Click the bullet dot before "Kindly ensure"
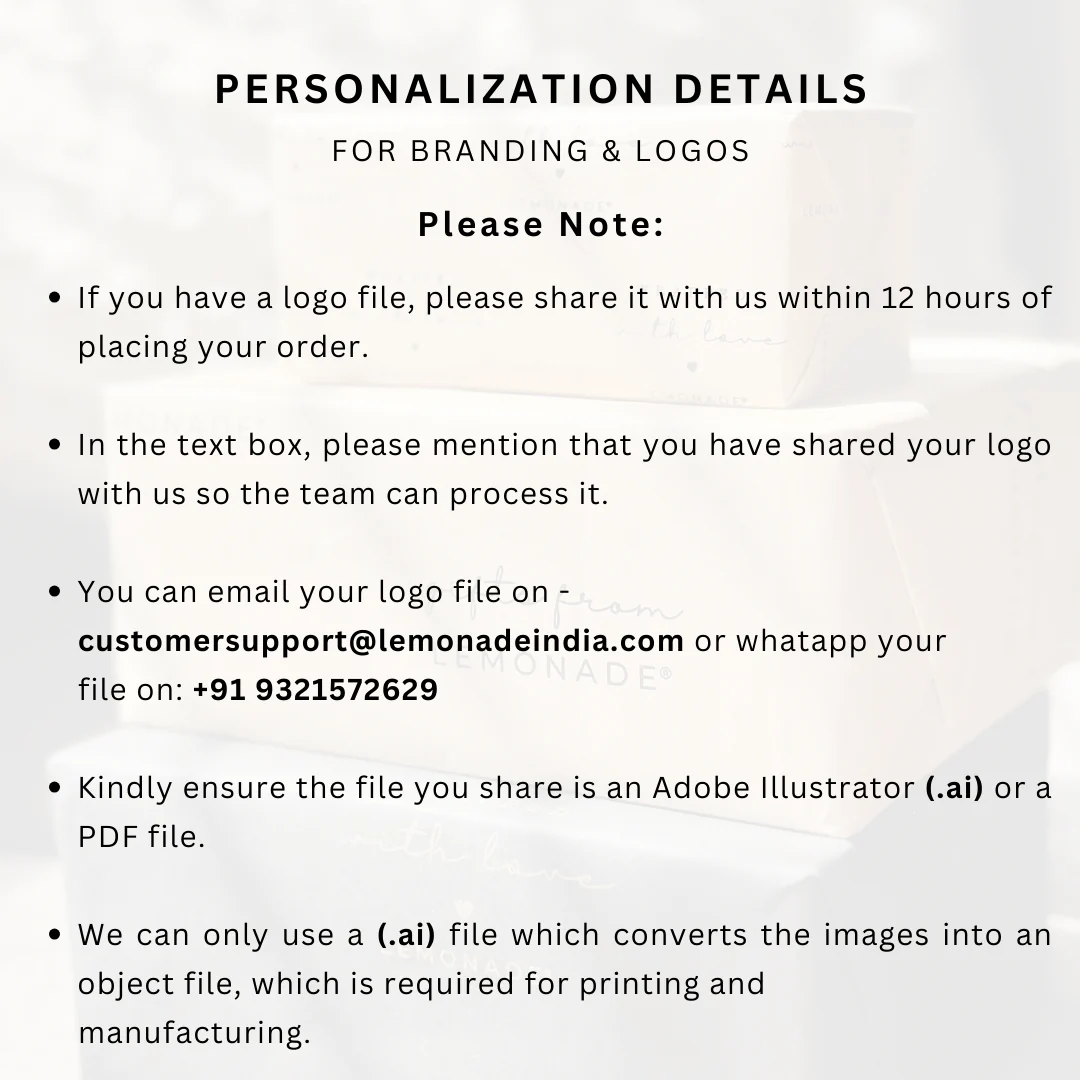Image resolution: width=1080 pixels, height=1080 pixels. tap(56, 788)
